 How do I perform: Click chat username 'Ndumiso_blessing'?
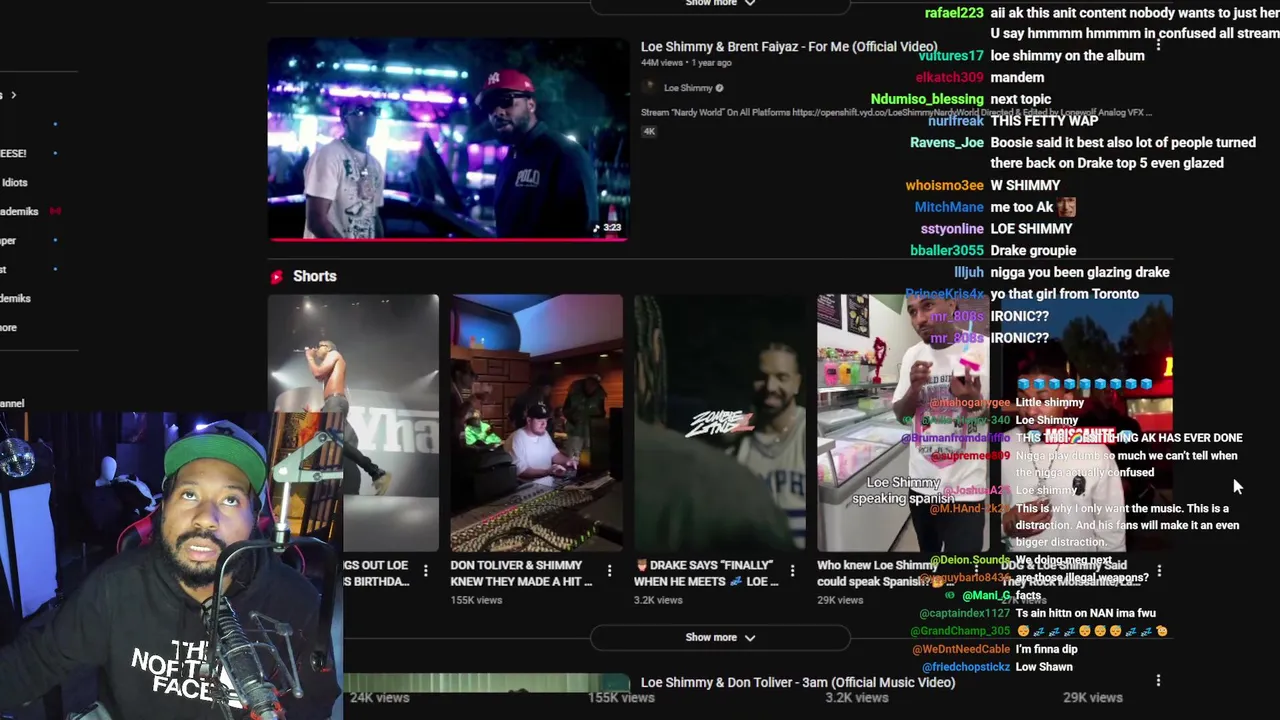coord(927,99)
